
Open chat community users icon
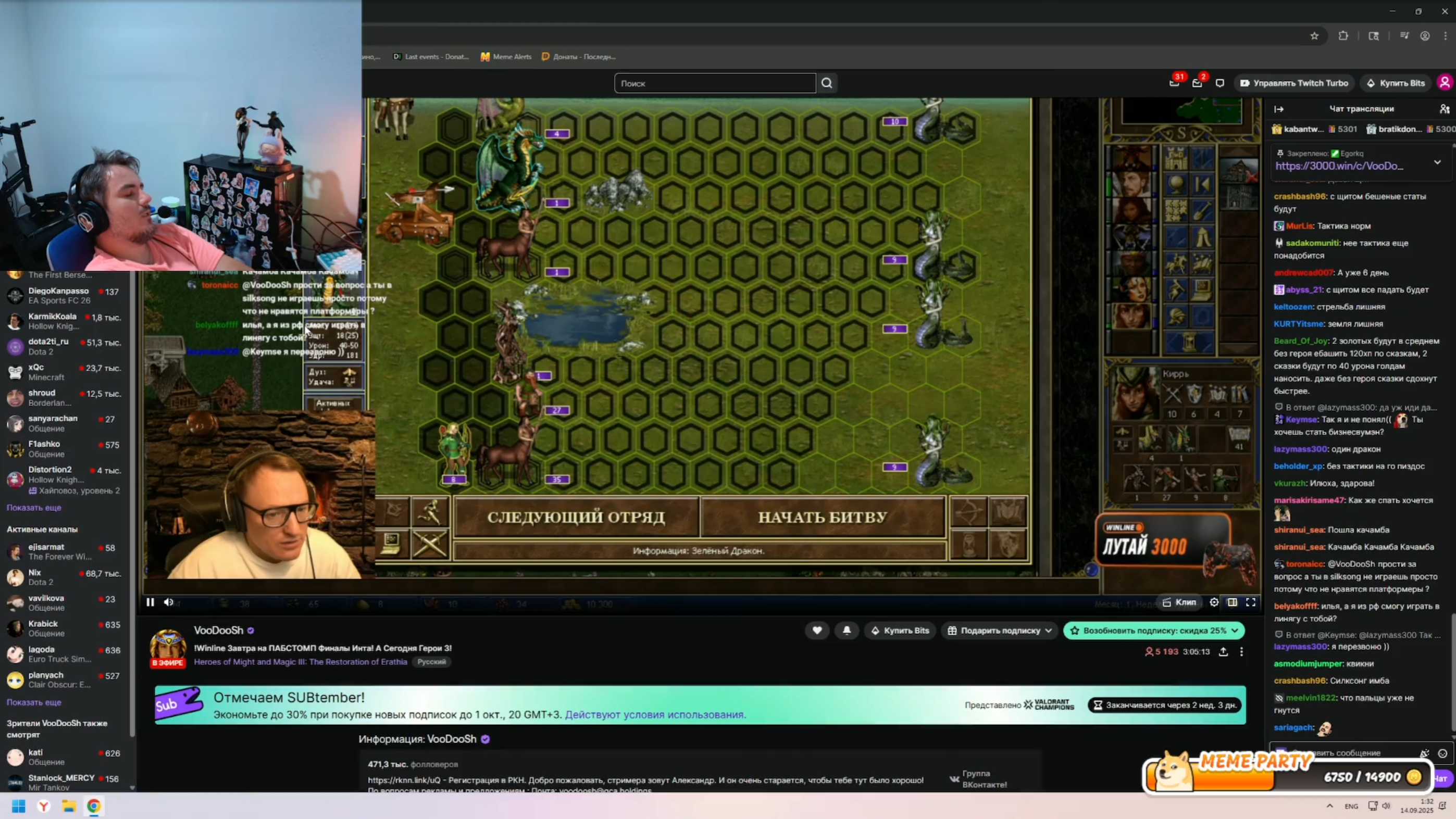(x=1444, y=109)
